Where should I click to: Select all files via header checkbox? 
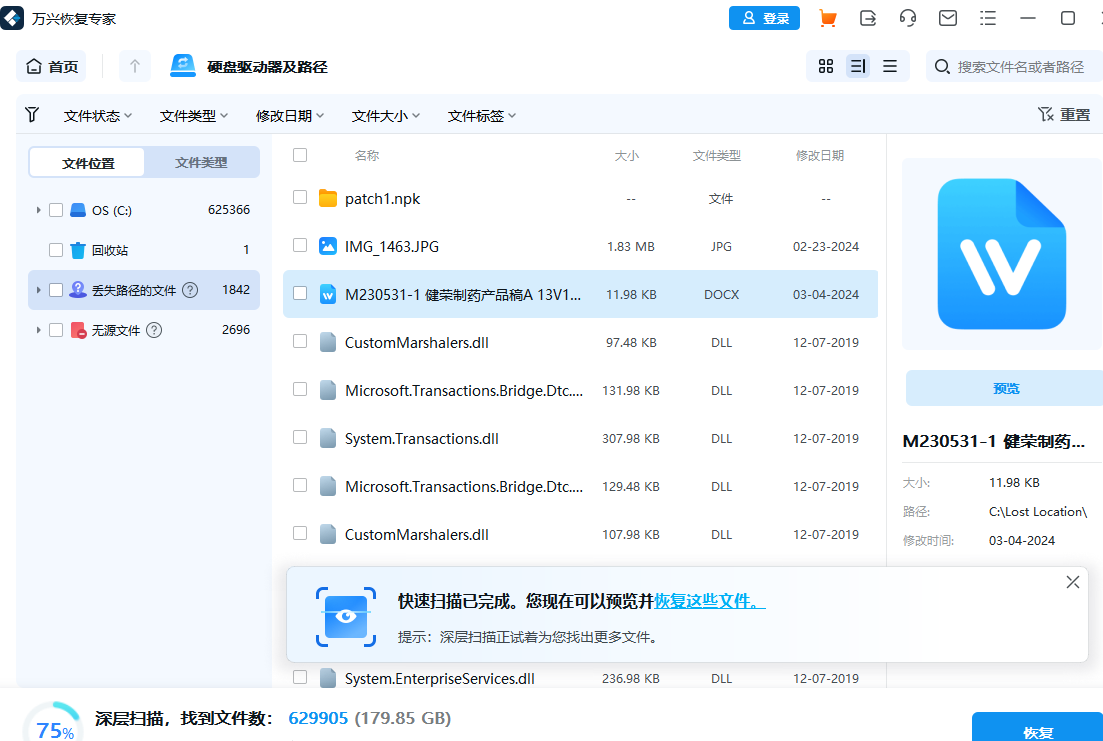pos(299,156)
